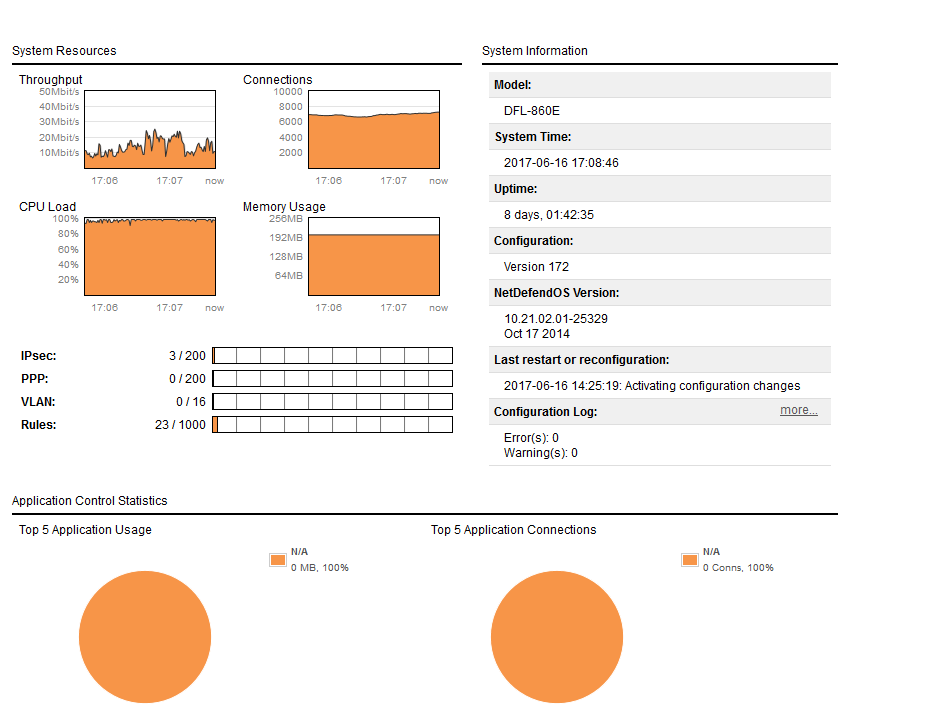Image resolution: width=932 pixels, height=715 pixels.
Task: Click the orange N/A swatch for Application Usage
Action: tap(277, 560)
